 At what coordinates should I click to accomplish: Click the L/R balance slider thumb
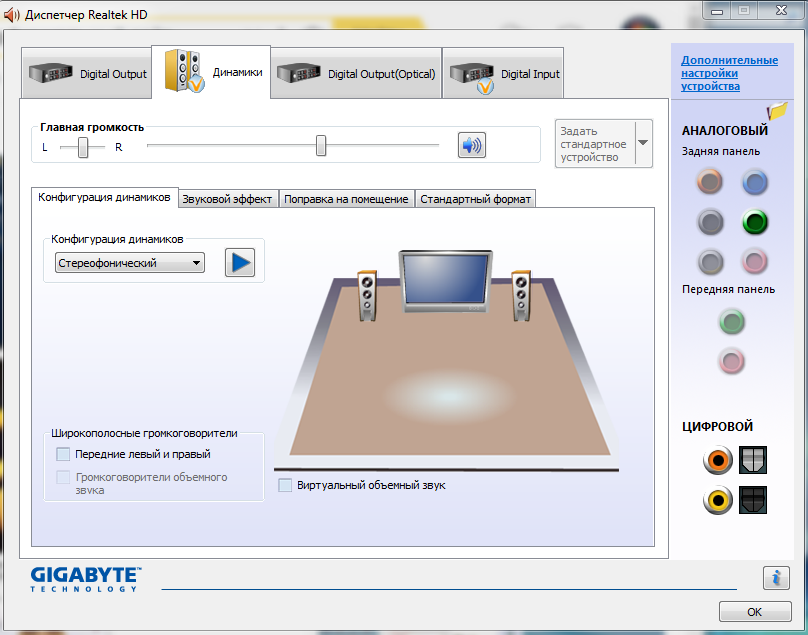tap(83, 147)
